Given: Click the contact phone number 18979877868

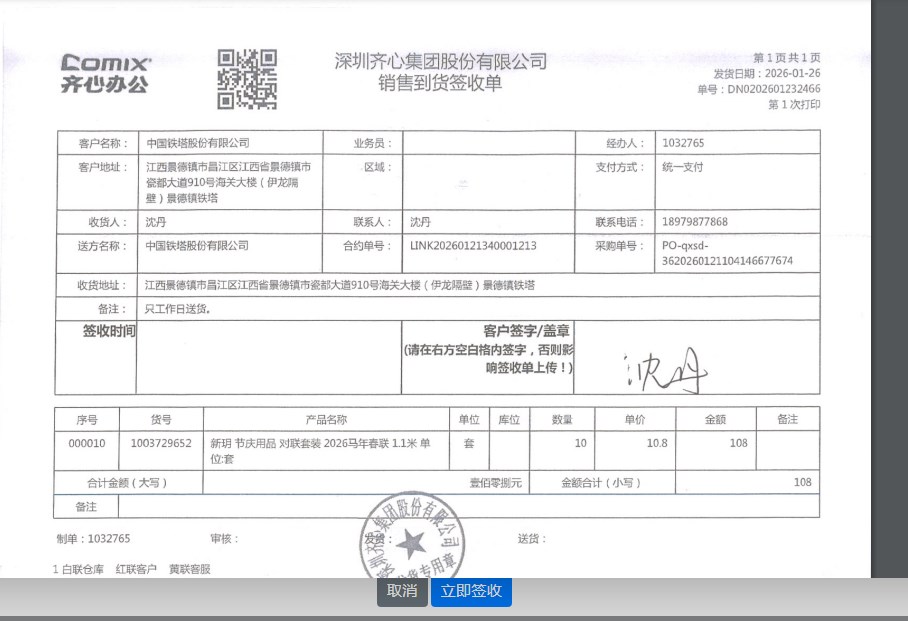Looking at the screenshot, I should click(x=695, y=222).
